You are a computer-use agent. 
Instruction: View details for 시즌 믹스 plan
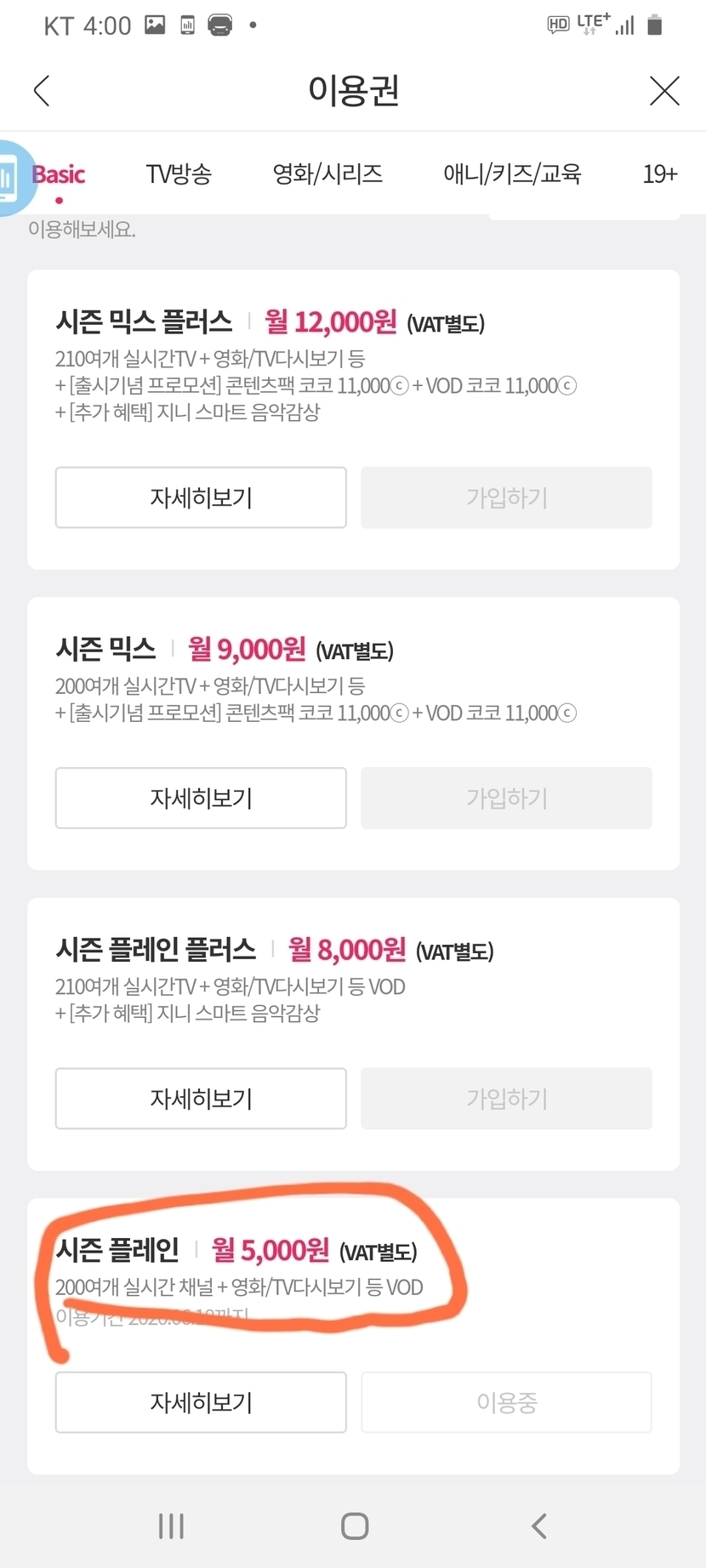pyautogui.click(x=201, y=798)
